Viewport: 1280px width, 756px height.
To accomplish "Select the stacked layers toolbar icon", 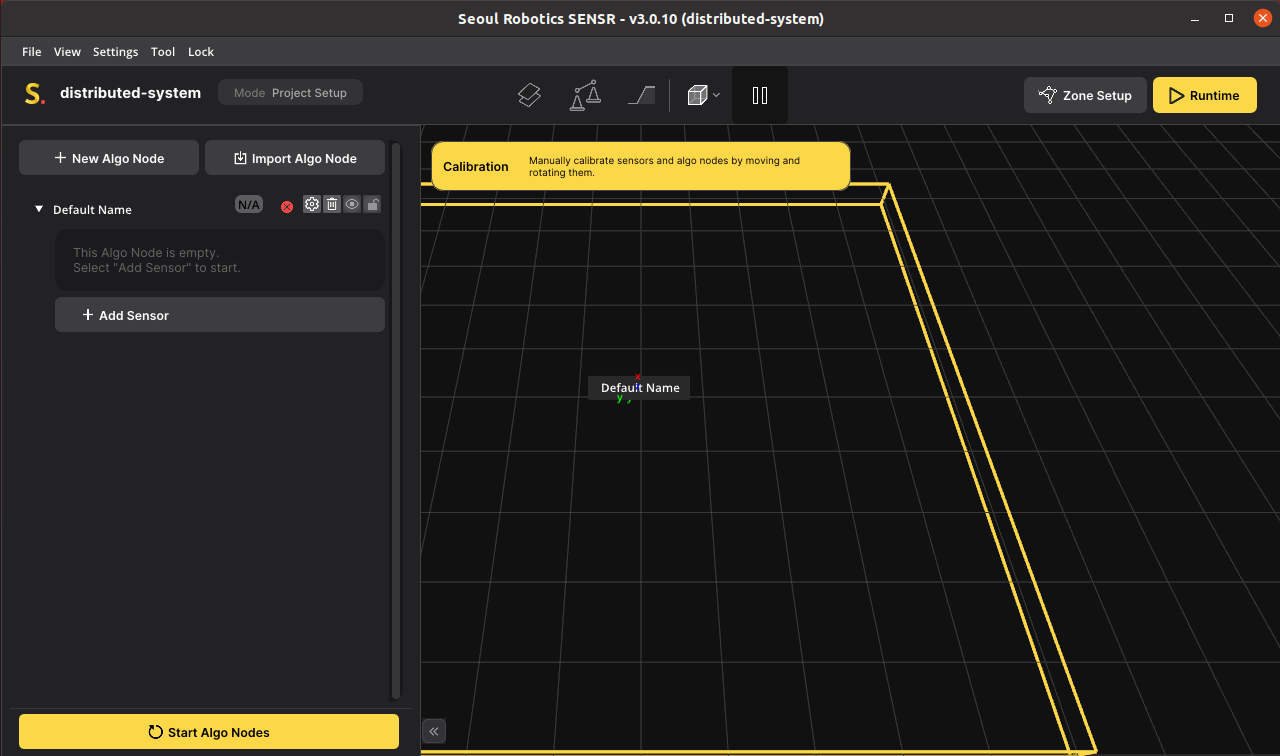I will click(x=529, y=95).
